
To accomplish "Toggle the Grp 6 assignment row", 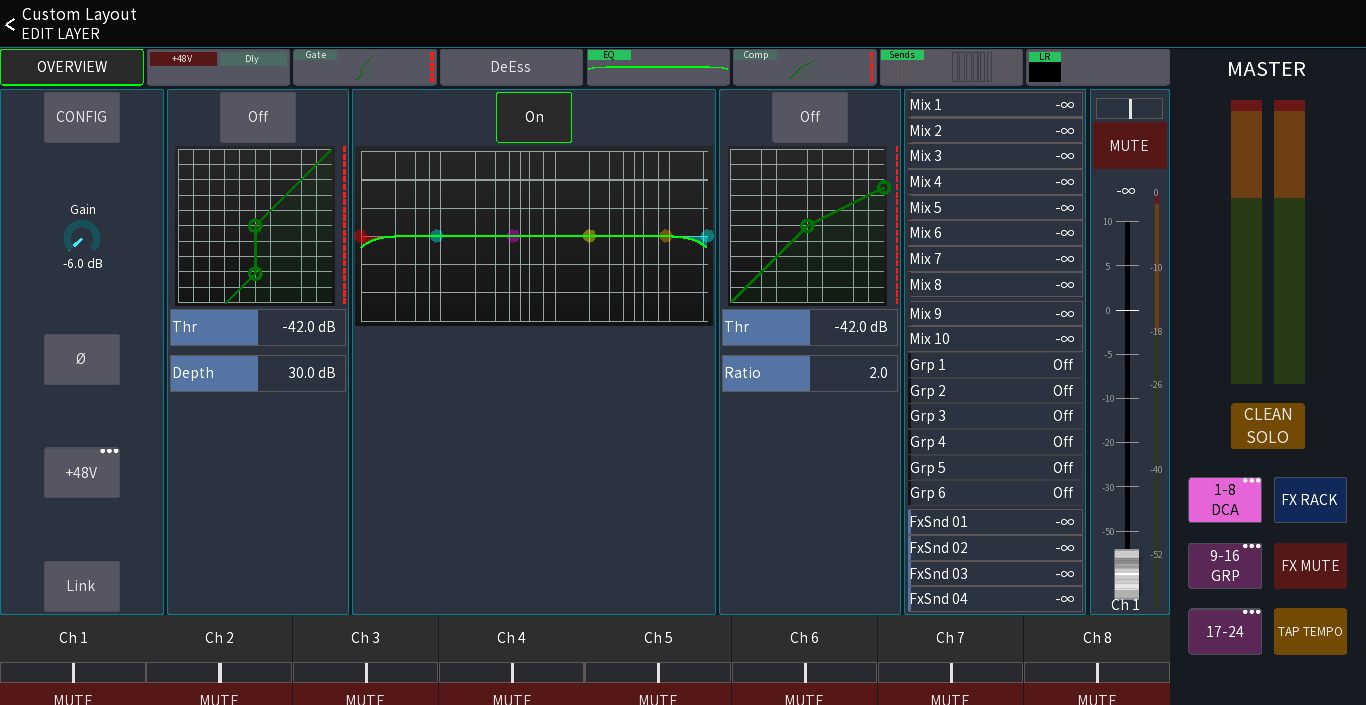I will (x=994, y=493).
